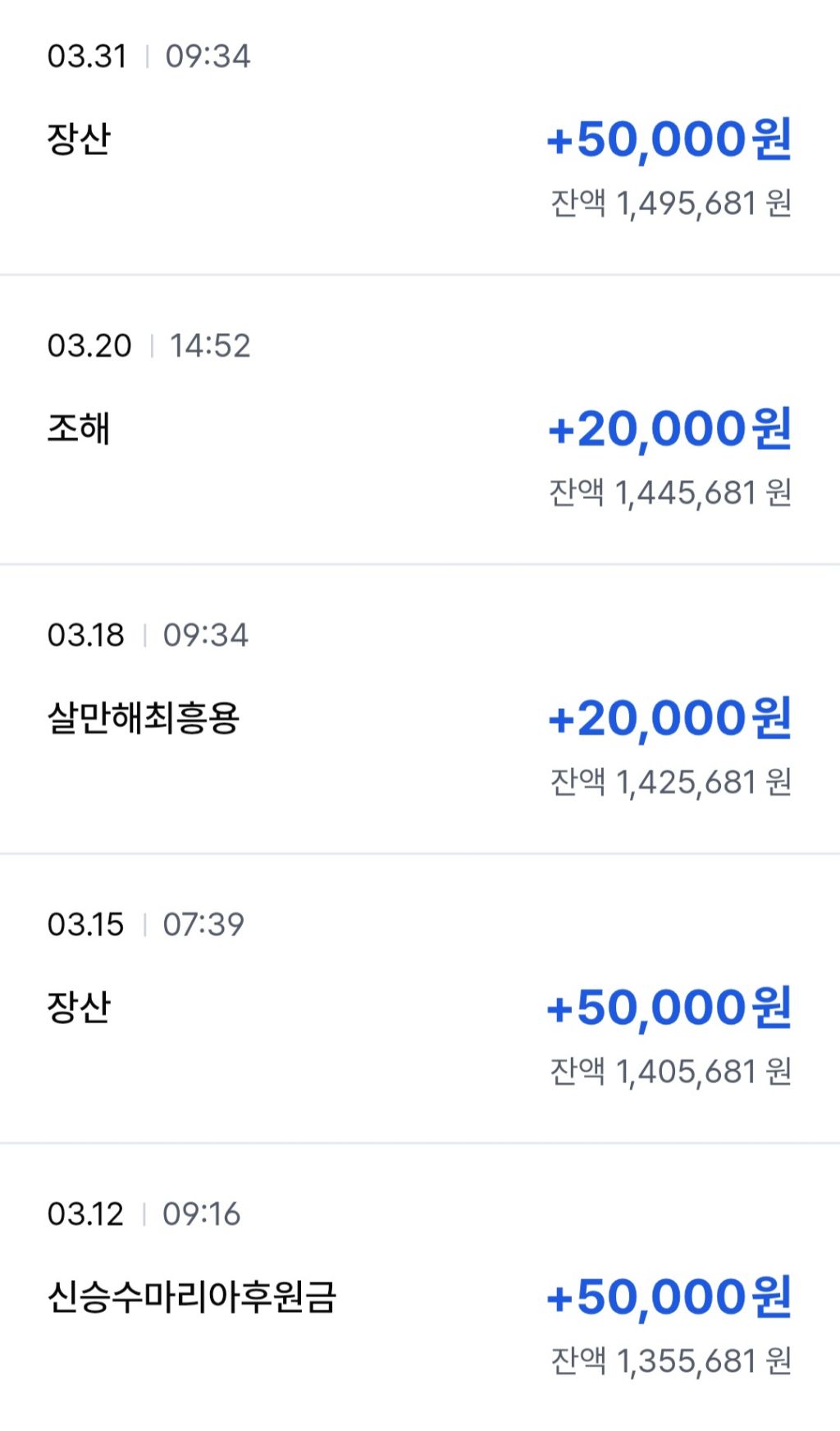This screenshot has height=1431, width=840.
Task: Tap the 03.20 date label
Action: (x=89, y=346)
